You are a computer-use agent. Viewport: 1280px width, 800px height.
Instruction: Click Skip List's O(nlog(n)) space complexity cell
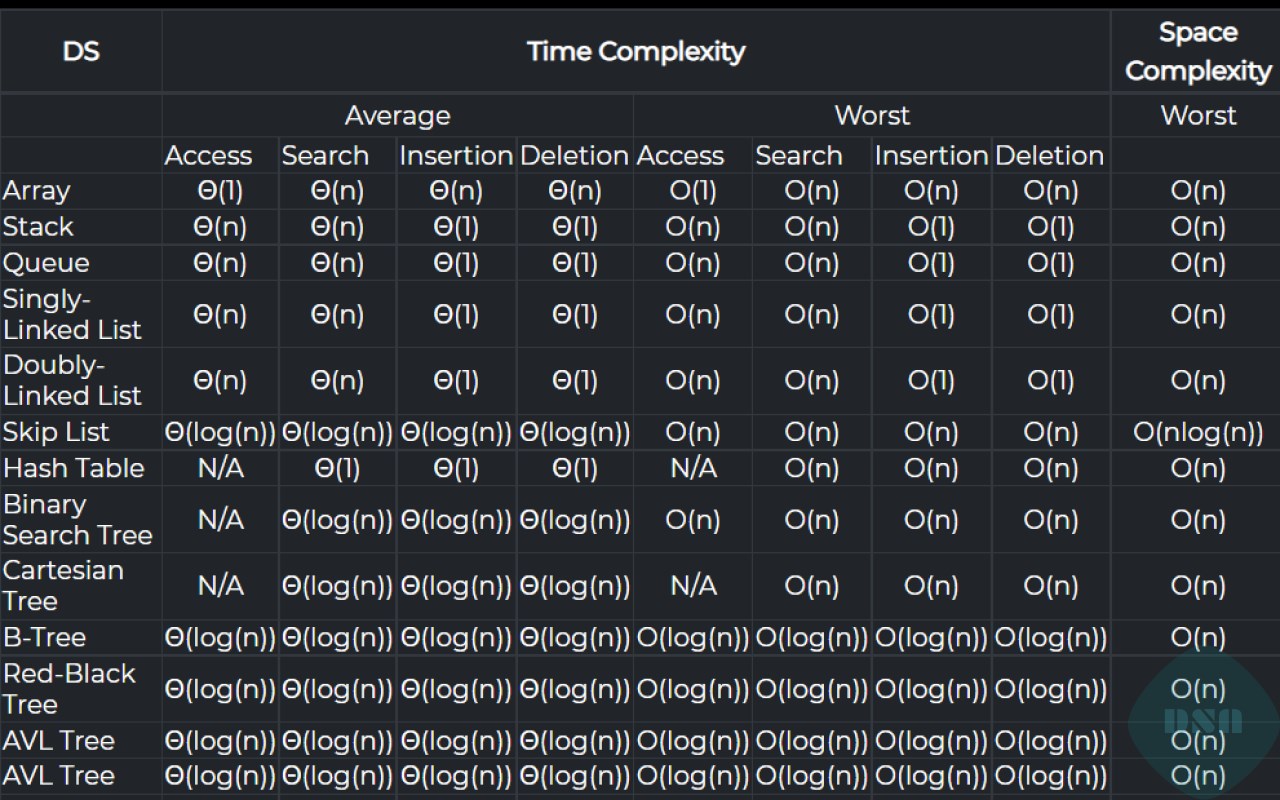click(x=1197, y=432)
